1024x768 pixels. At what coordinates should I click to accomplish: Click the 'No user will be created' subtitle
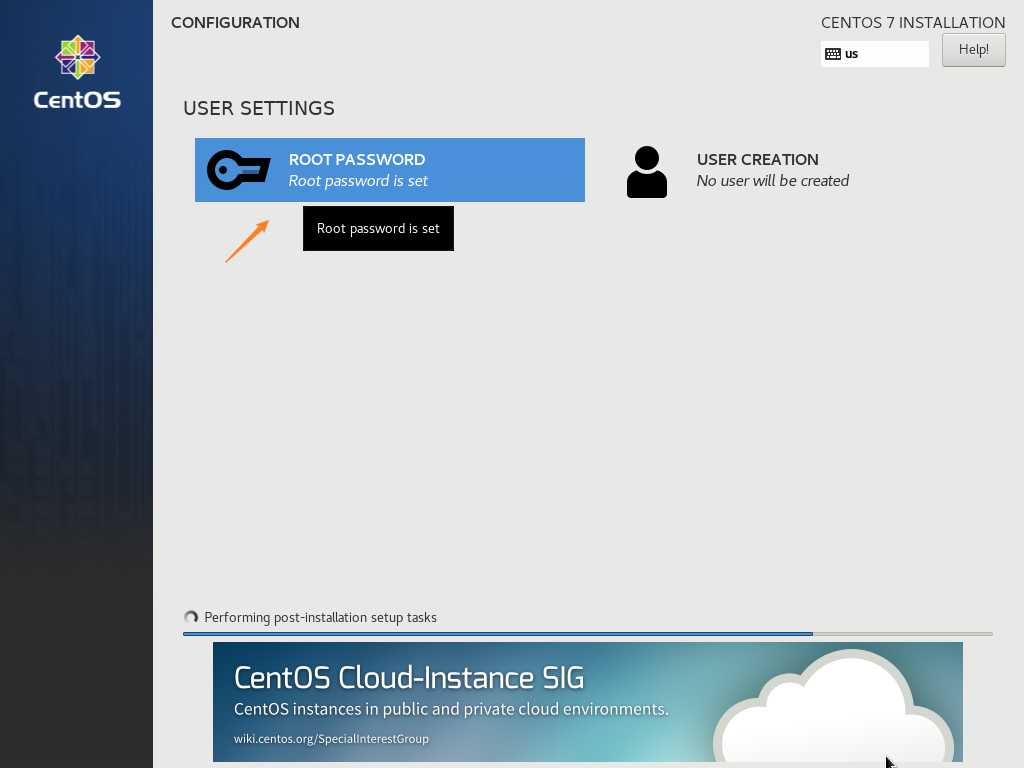772,181
